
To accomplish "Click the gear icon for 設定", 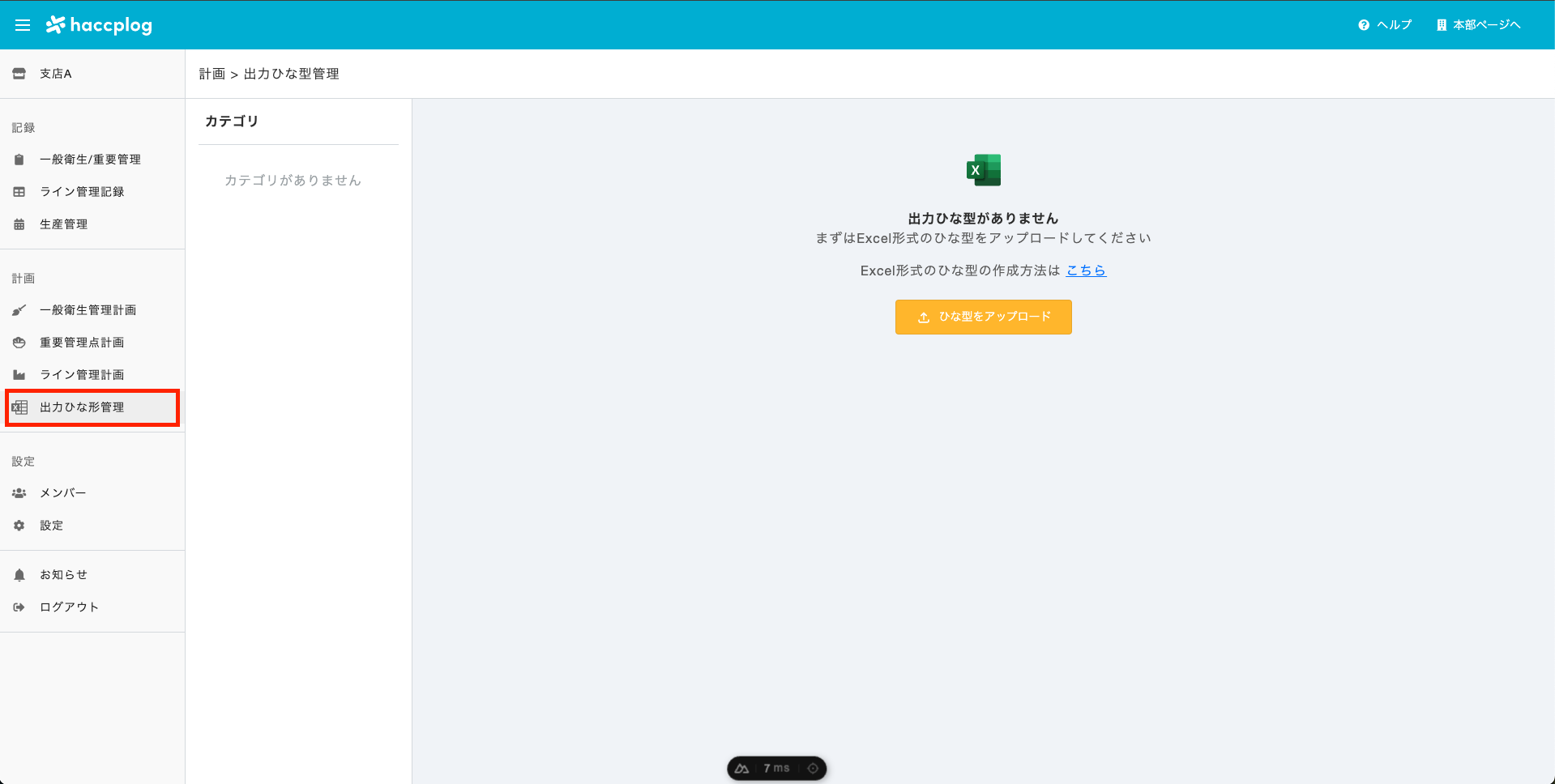I will [x=19, y=526].
